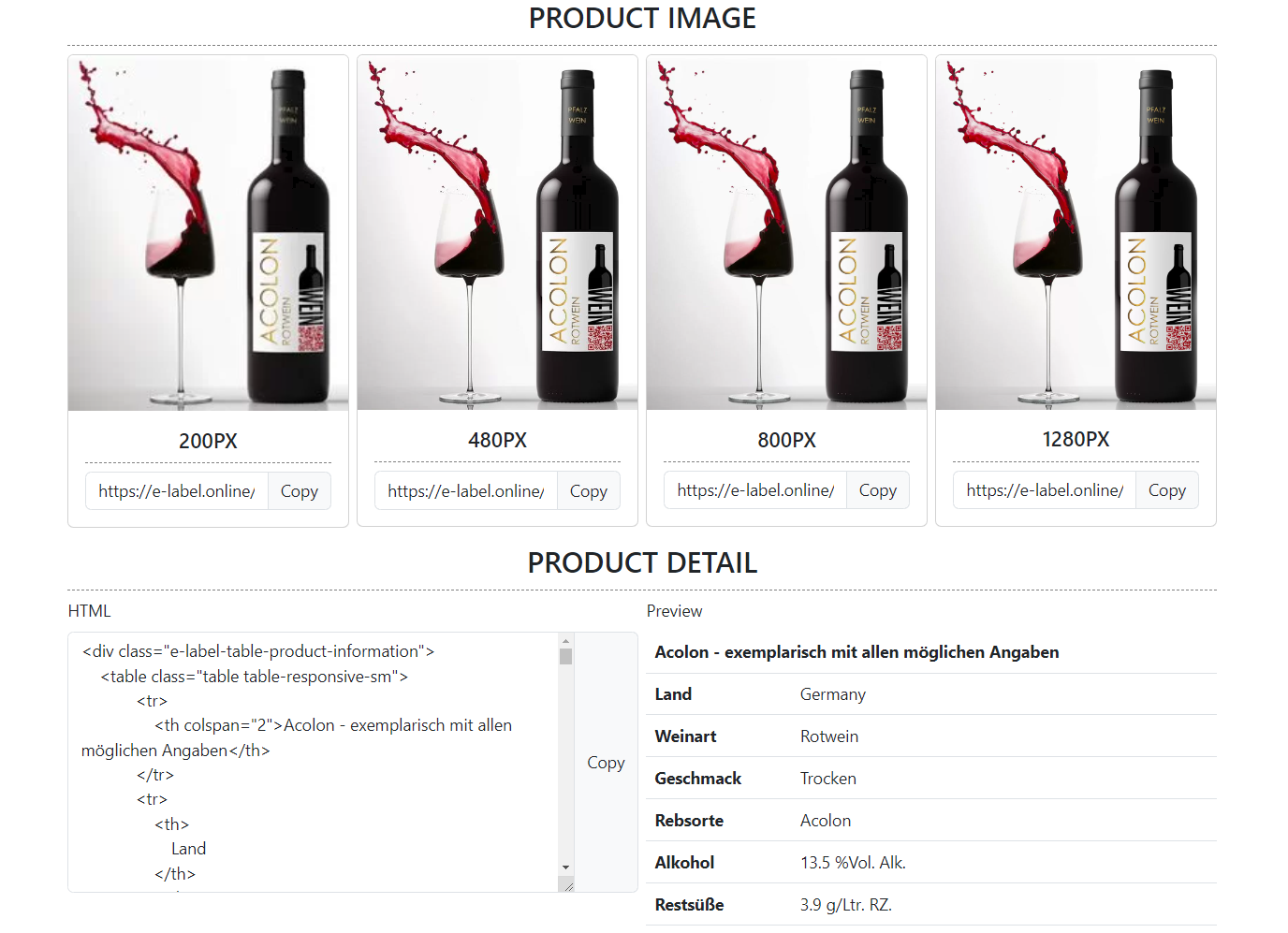This screenshot has width=1288, height=933.
Task: Copy the product detail HTML code
Action: pyautogui.click(x=606, y=763)
